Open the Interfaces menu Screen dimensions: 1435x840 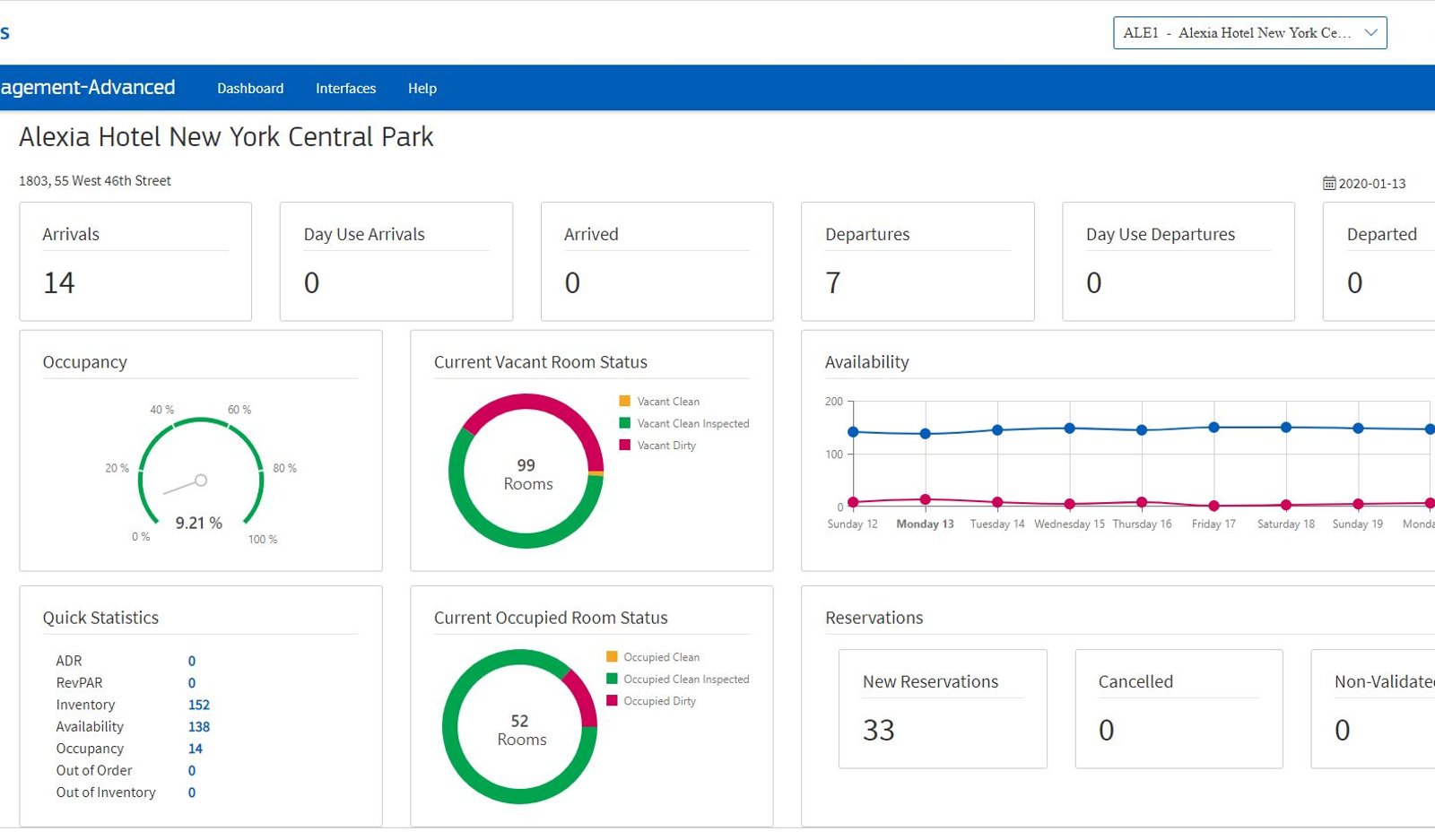(345, 88)
